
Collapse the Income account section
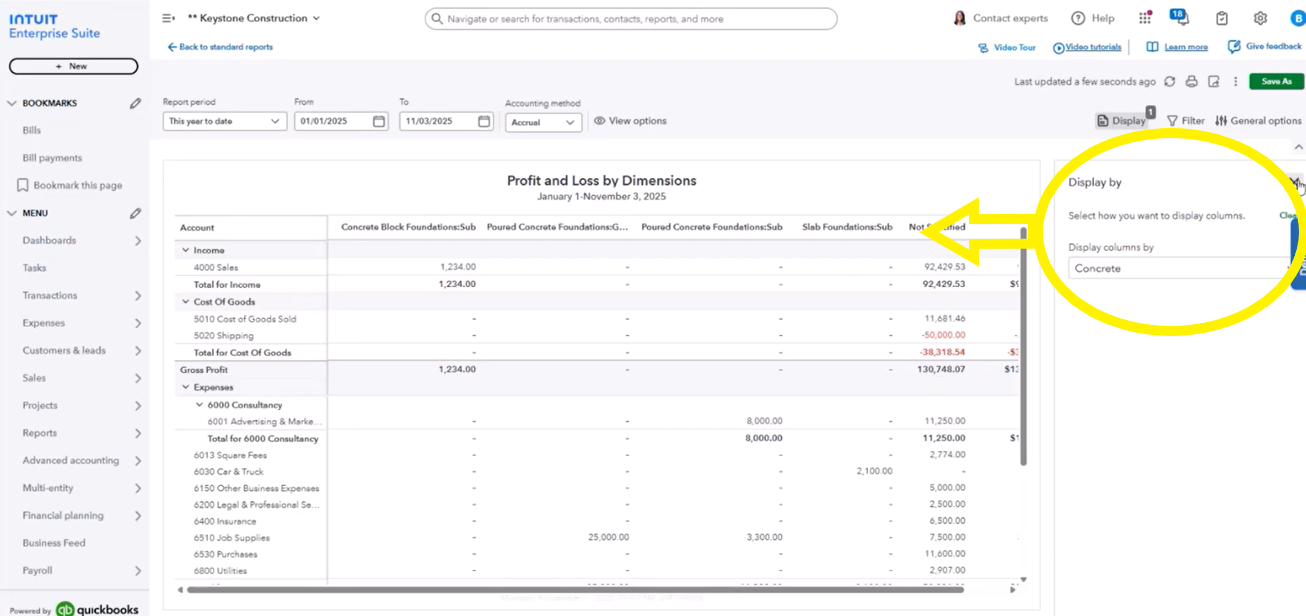click(185, 251)
